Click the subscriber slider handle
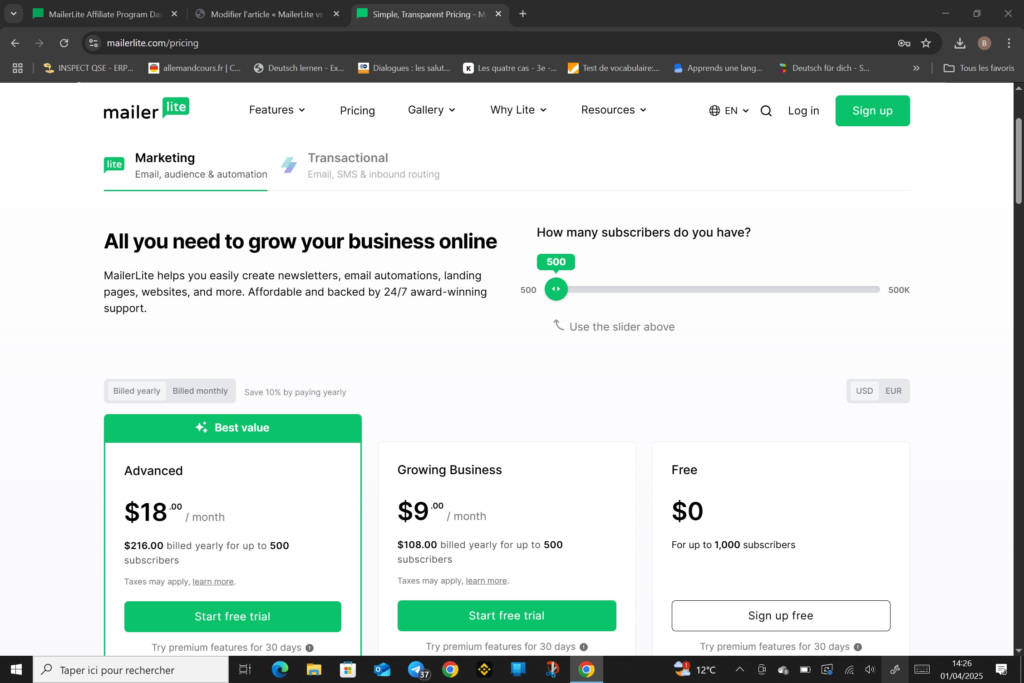 [556, 289]
